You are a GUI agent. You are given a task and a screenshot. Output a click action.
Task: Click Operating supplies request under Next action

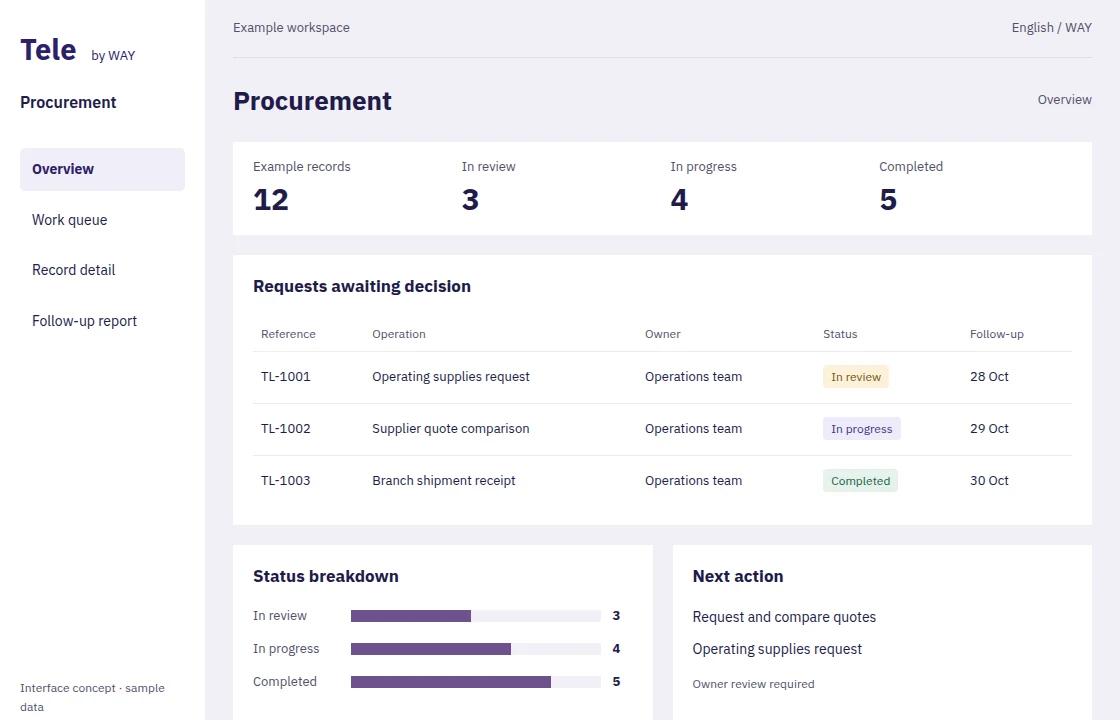pyautogui.click(x=777, y=649)
